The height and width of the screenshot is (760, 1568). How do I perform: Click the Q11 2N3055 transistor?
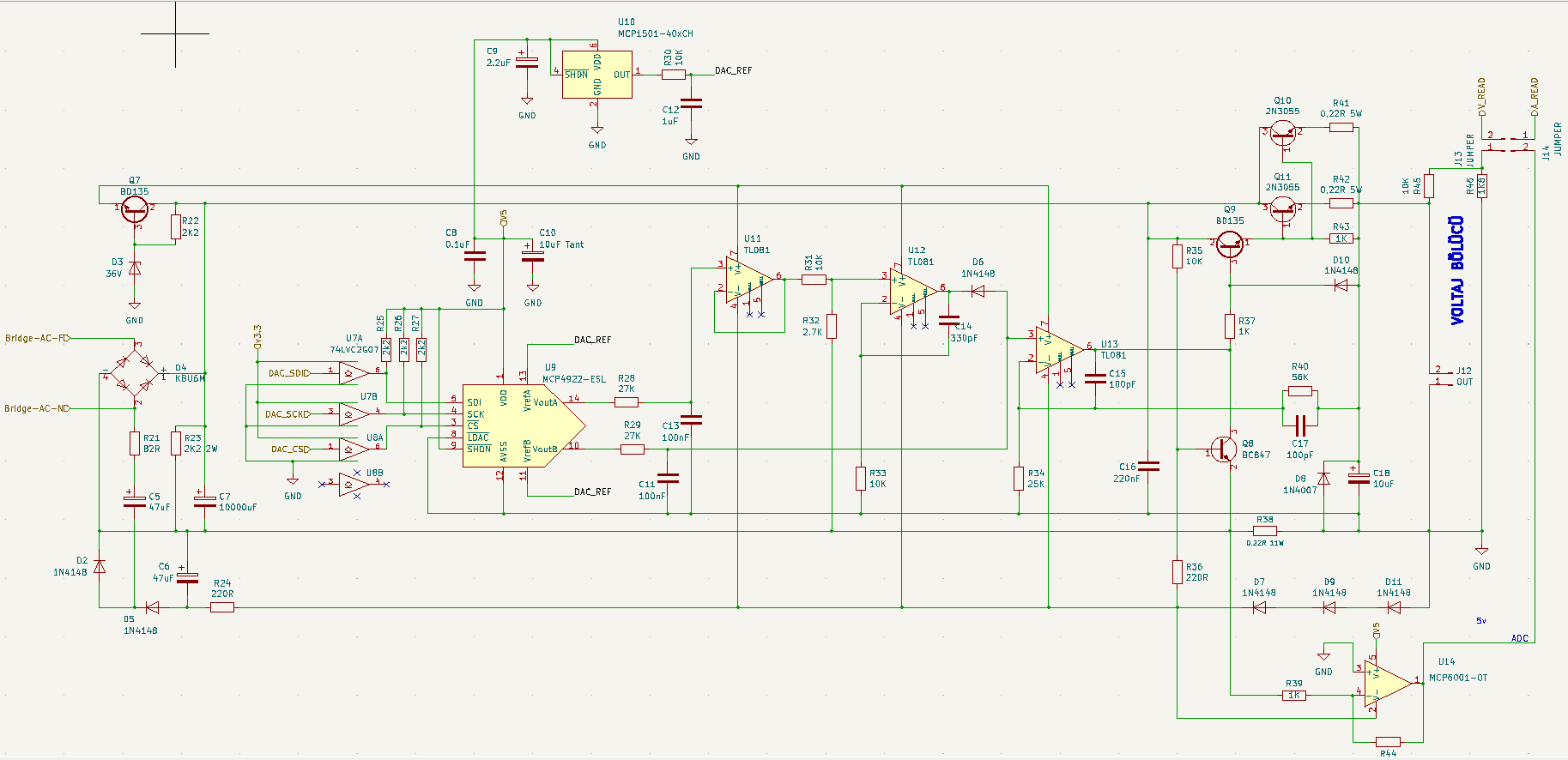click(x=1282, y=207)
